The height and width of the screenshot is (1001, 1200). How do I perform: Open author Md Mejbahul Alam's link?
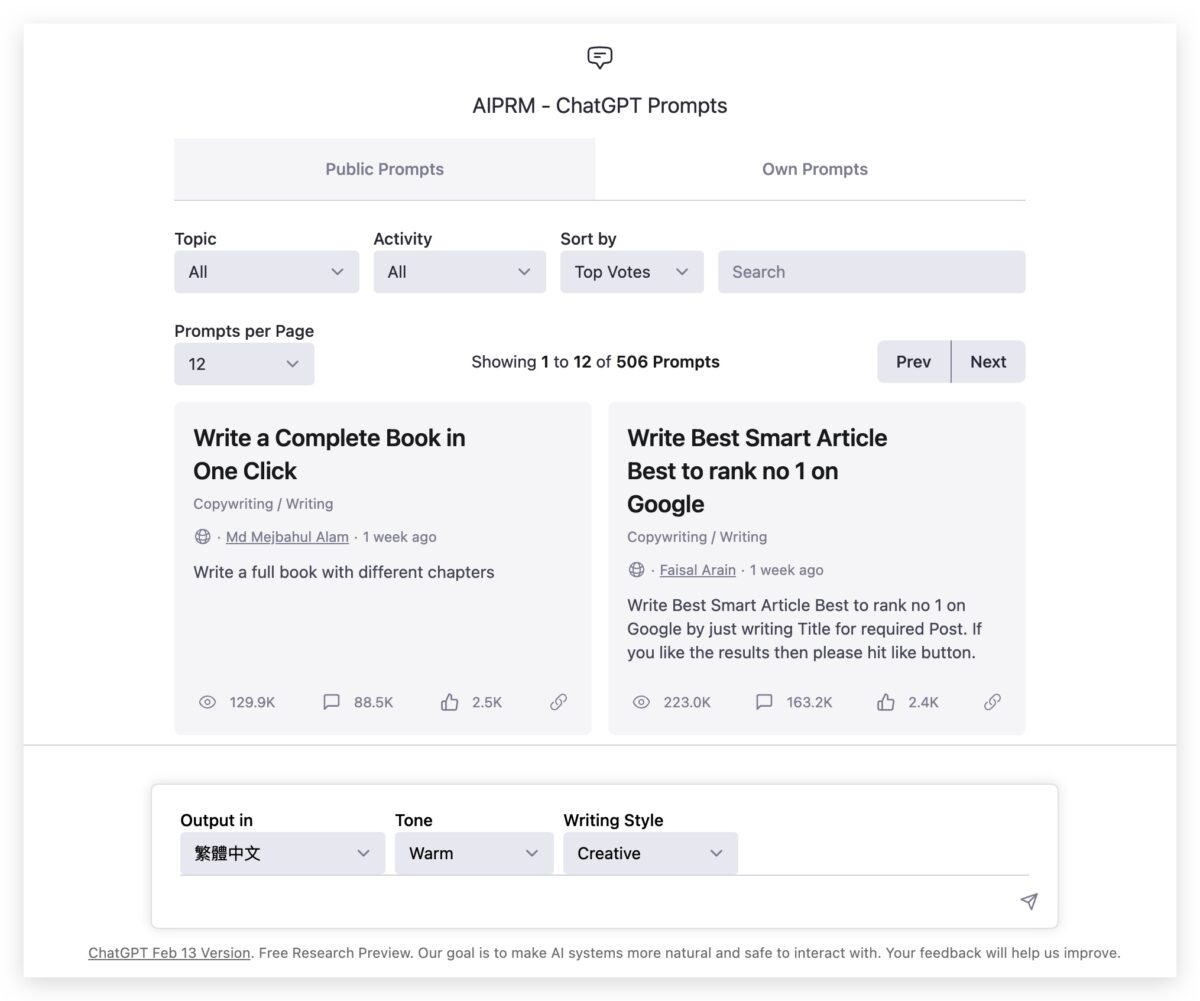[x=287, y=537]
